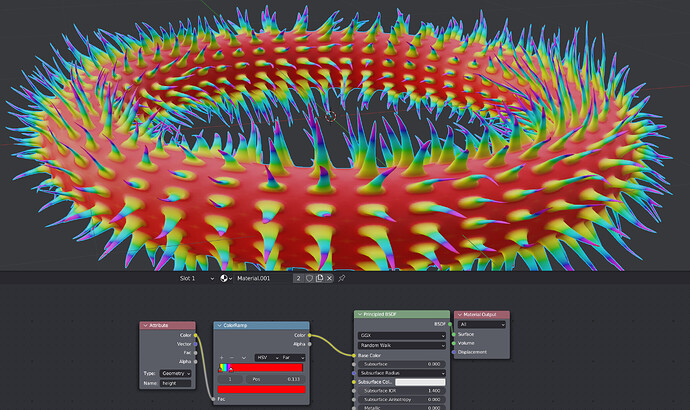Screen dimensions: 690x410
Task: Remove a color stop with minus icon
Action: (x=232, y=358)
